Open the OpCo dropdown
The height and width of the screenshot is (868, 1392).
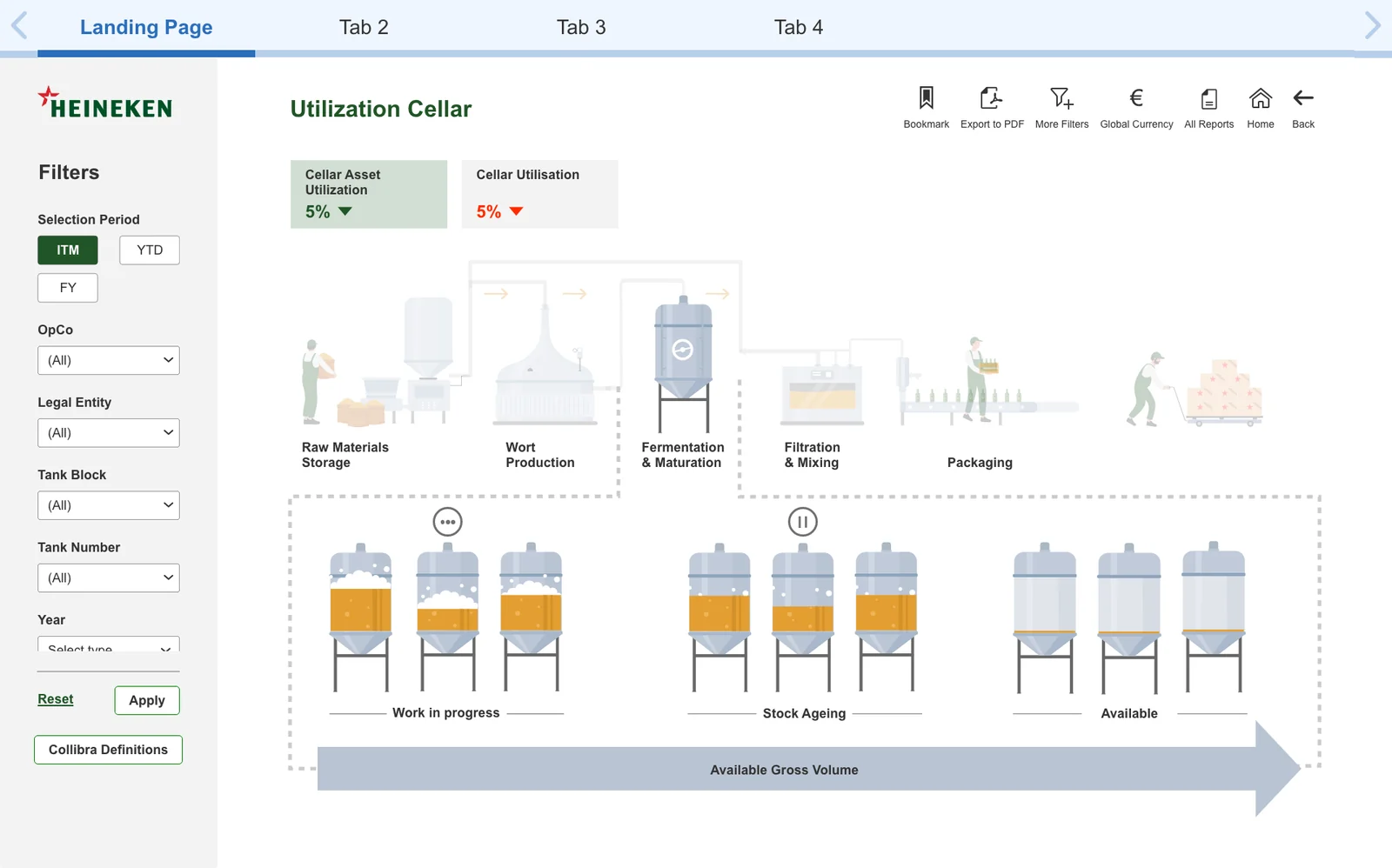(109, 360)
